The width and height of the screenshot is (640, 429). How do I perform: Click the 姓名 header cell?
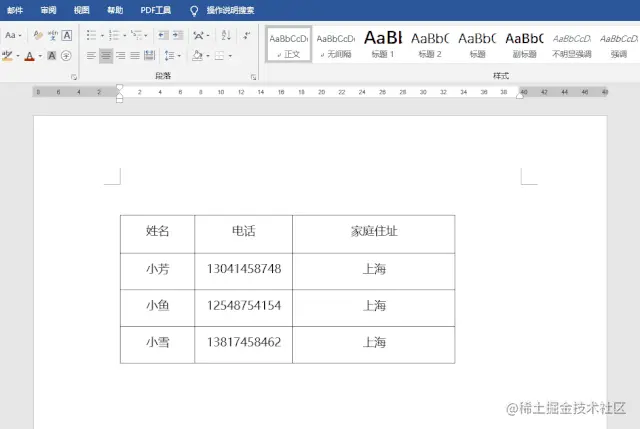[158, 234]
